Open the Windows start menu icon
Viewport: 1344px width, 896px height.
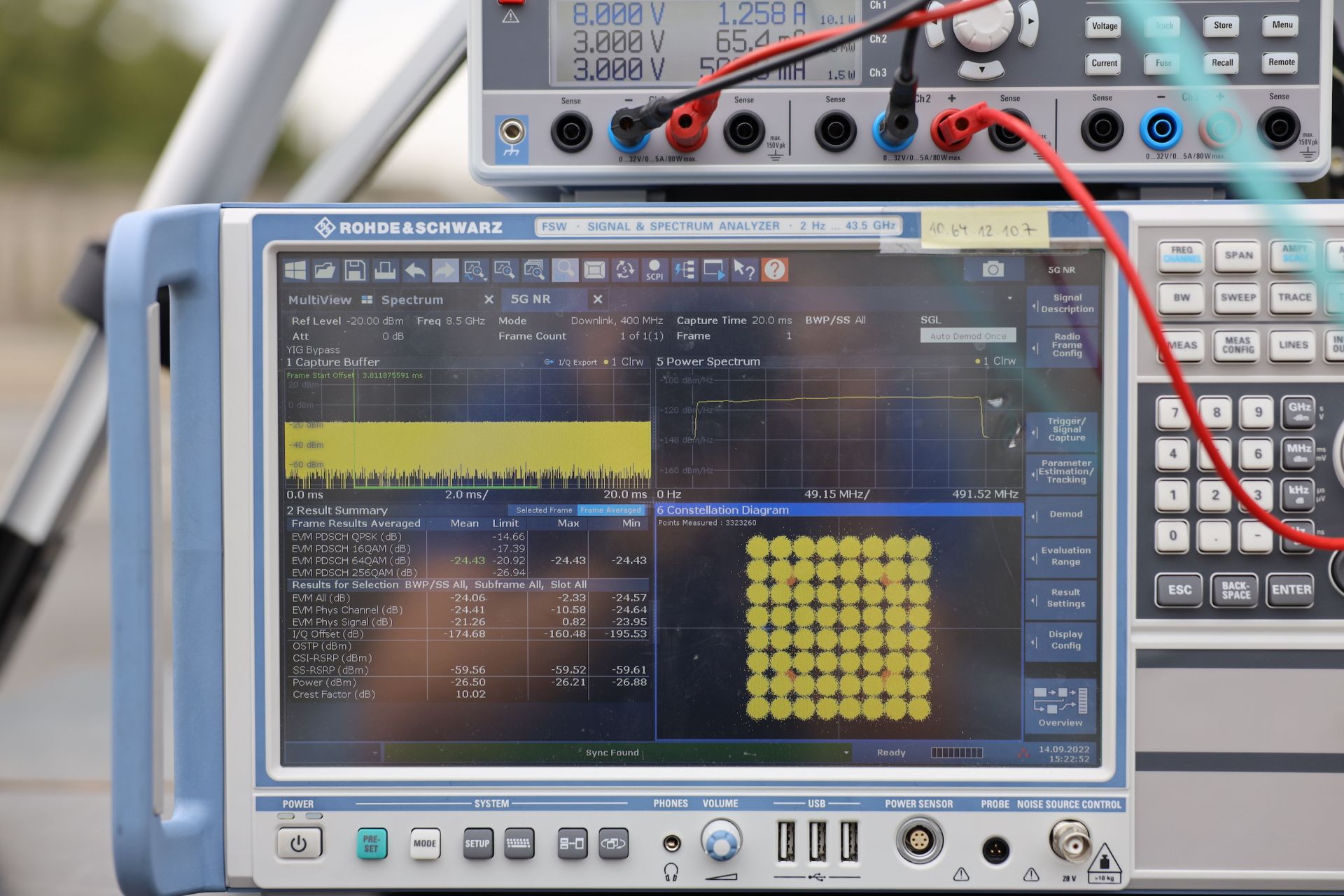click(x=295, y=270)
